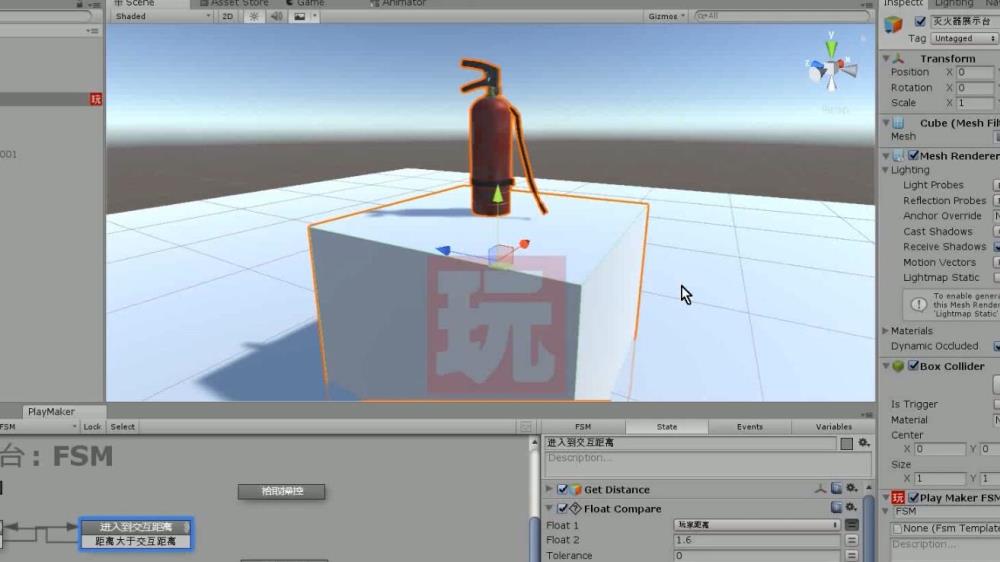1000x562 pixels.
Task: Select the 进入到交互距离 state node
Action: click(135, 527)
